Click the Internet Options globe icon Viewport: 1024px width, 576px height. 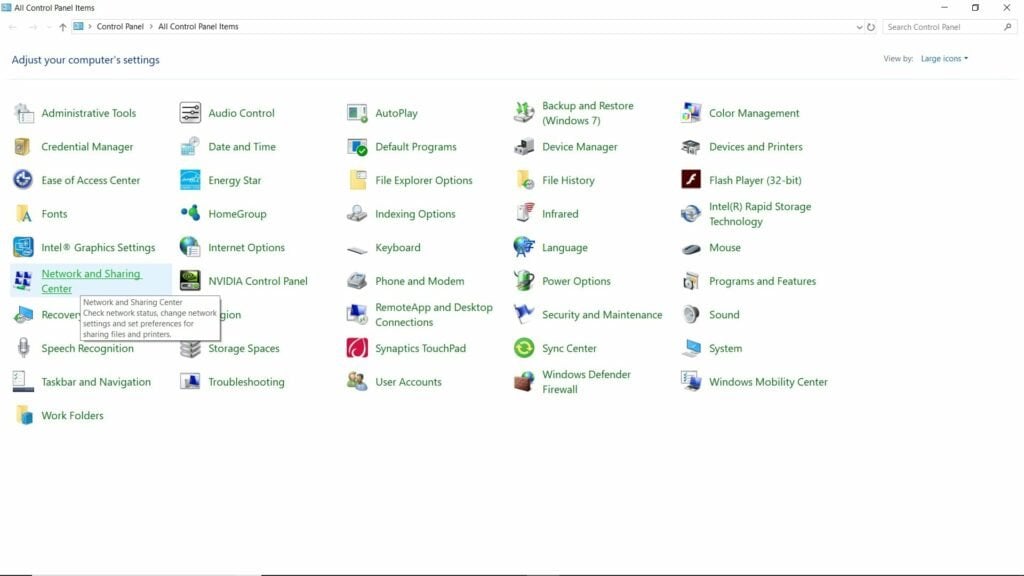(190, 247)
